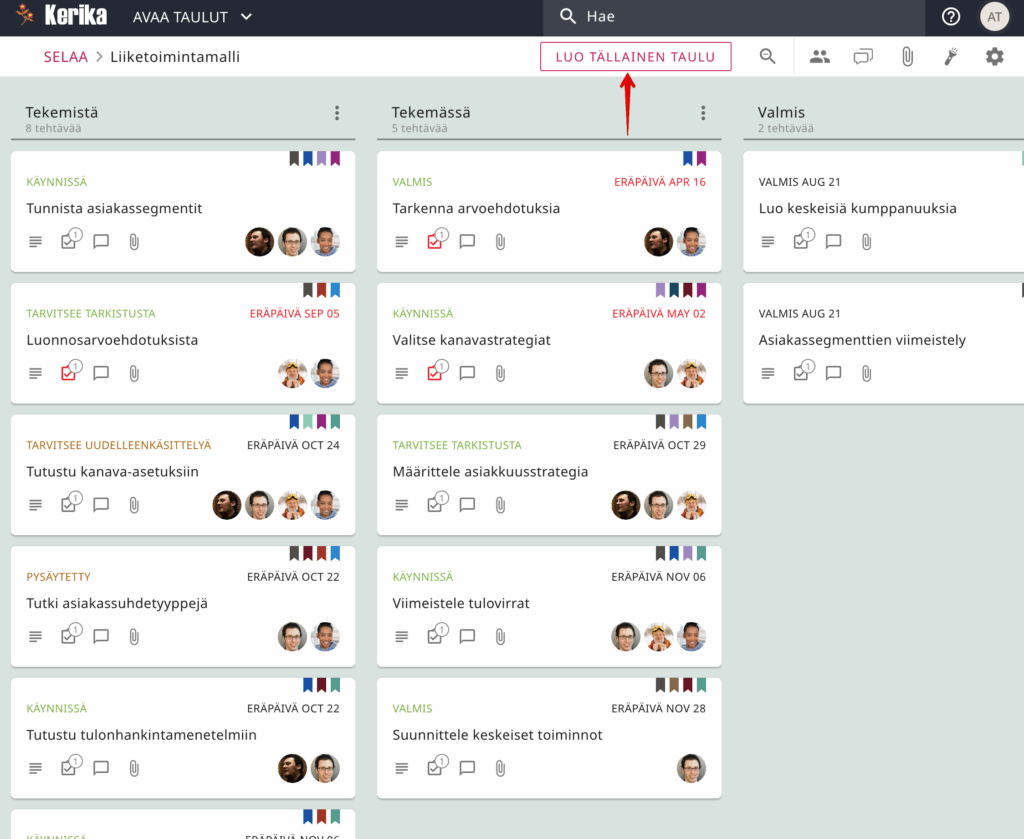The height and width of the screenshot is (839, 1024).
Task: Toggle checklist on Luonnosarvoehdotuksista card
Action: coord(69,373)
